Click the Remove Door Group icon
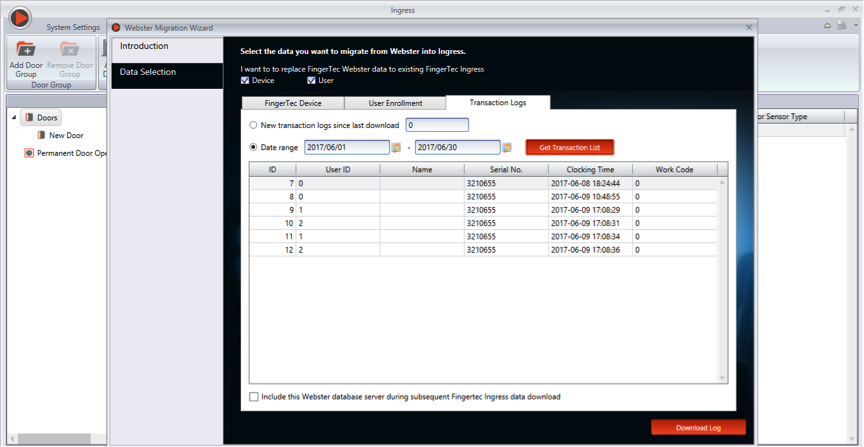The height and width of the screenshot is (447, 864). click(x=70, y=49)
